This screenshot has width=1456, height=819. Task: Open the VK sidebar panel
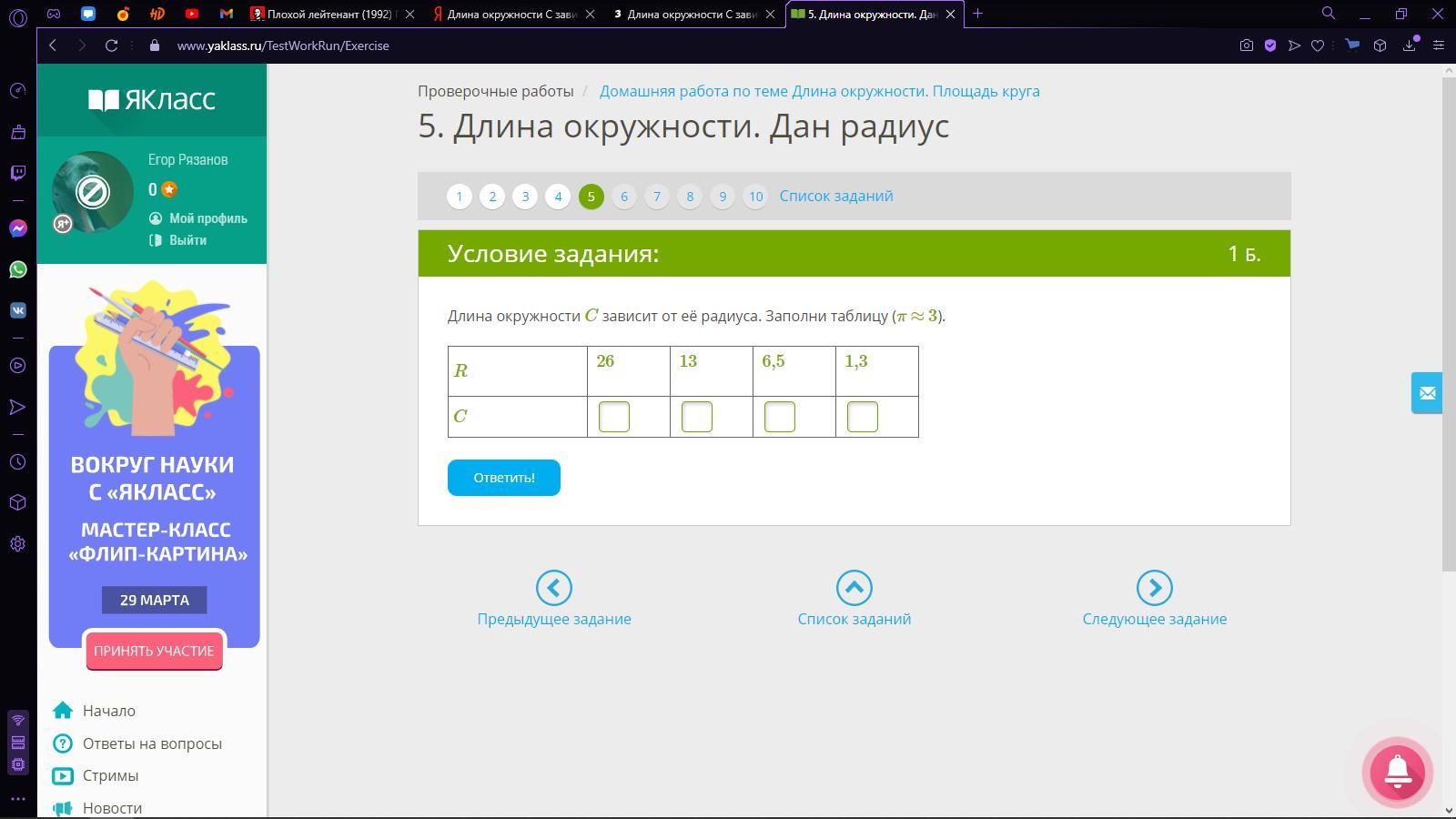pos(18,310)
